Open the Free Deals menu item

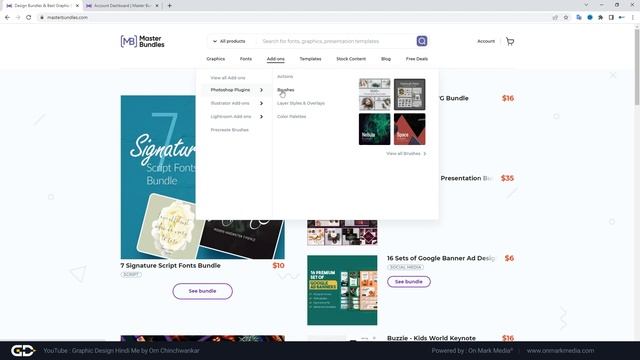417,59
